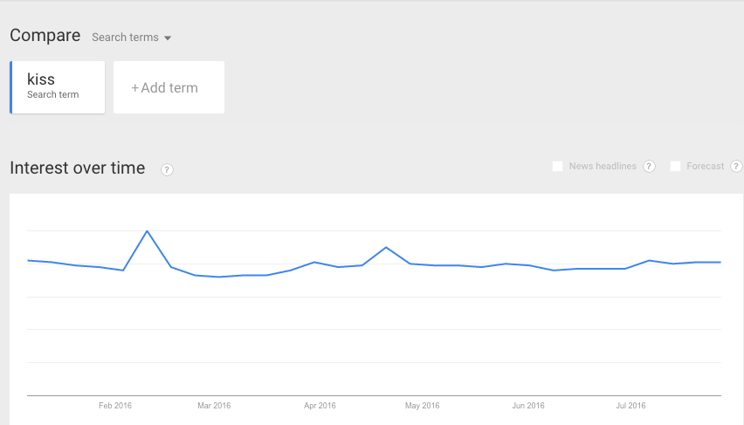Click the Compare heading

pyautogui.click(x=45, y=36)
